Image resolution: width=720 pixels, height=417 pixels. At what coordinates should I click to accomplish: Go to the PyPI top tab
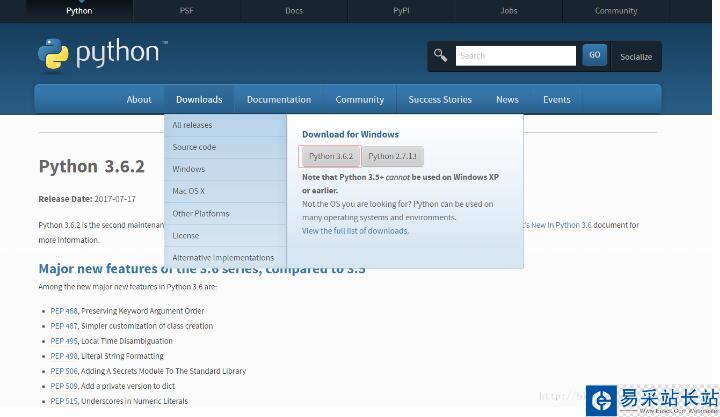coord(401,11)
